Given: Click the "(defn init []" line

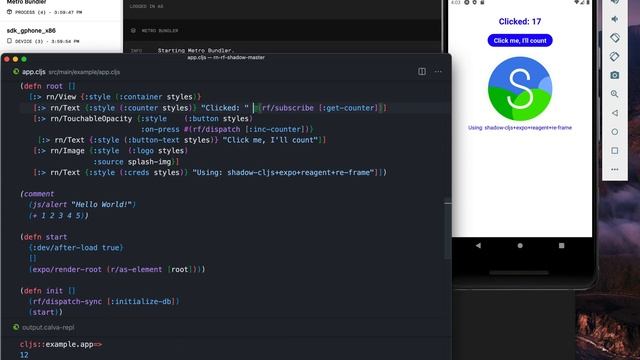Looking at the screenshot, I should coord(48,291).
